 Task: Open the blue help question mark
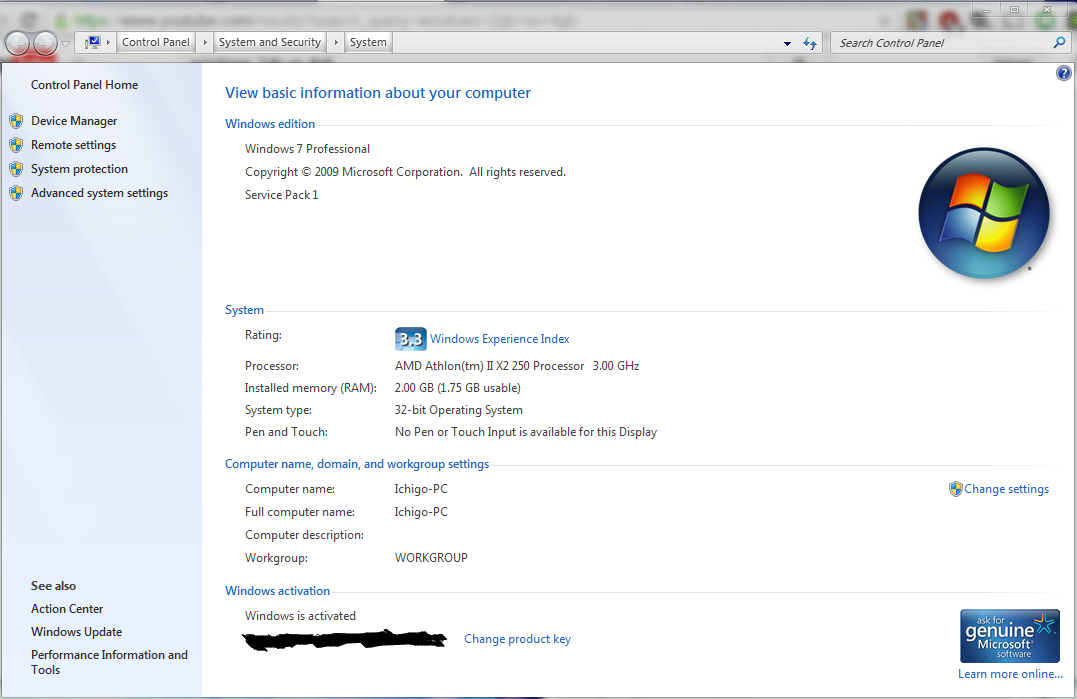tap(1063, 73)
